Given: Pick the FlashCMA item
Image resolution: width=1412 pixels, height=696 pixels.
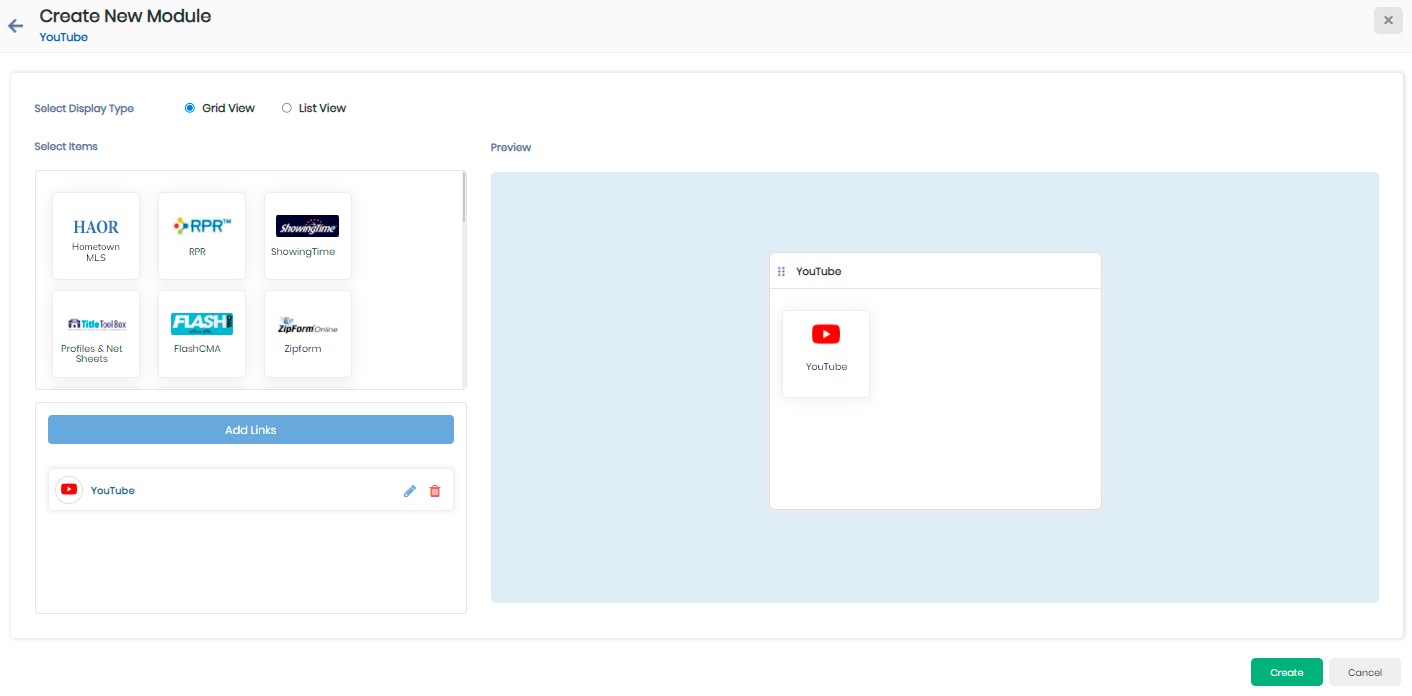Looking at the screenshot, I should pyautogui.click(x=202, y=334).
